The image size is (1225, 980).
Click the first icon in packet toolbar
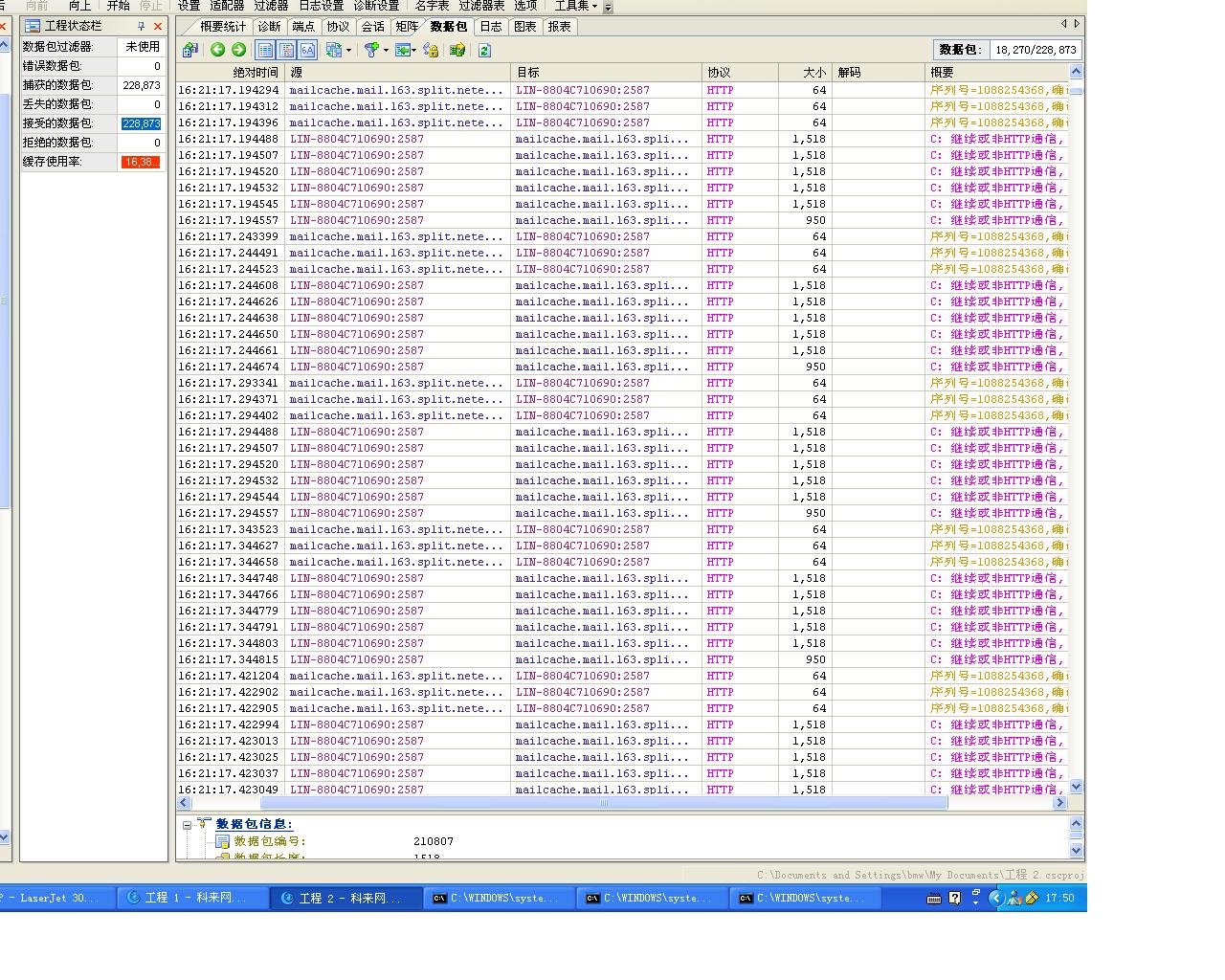190,50
